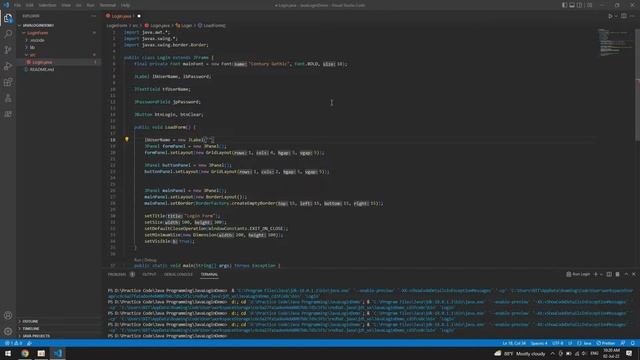640x360 pixels.
Task: Open Manage gear in activity bar
Action: pyautogui.click(x=8, y=331)
